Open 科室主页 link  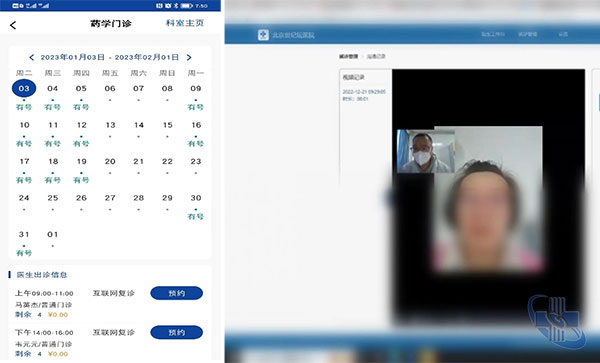tap(185, 23)
